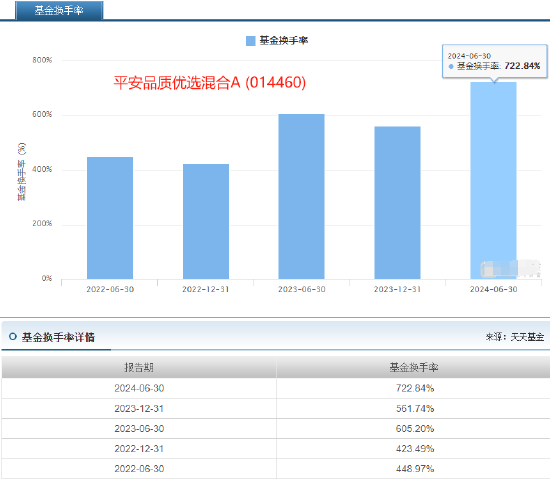The width and height of the screenshot is (550, 482).
Task: Select the 2023-06-30 bar in chart
Action: point(302,196)
